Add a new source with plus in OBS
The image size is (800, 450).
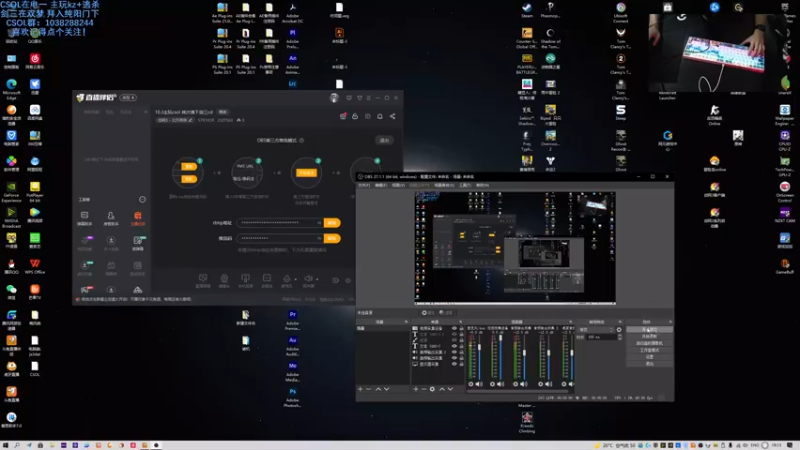pos(416,389)
